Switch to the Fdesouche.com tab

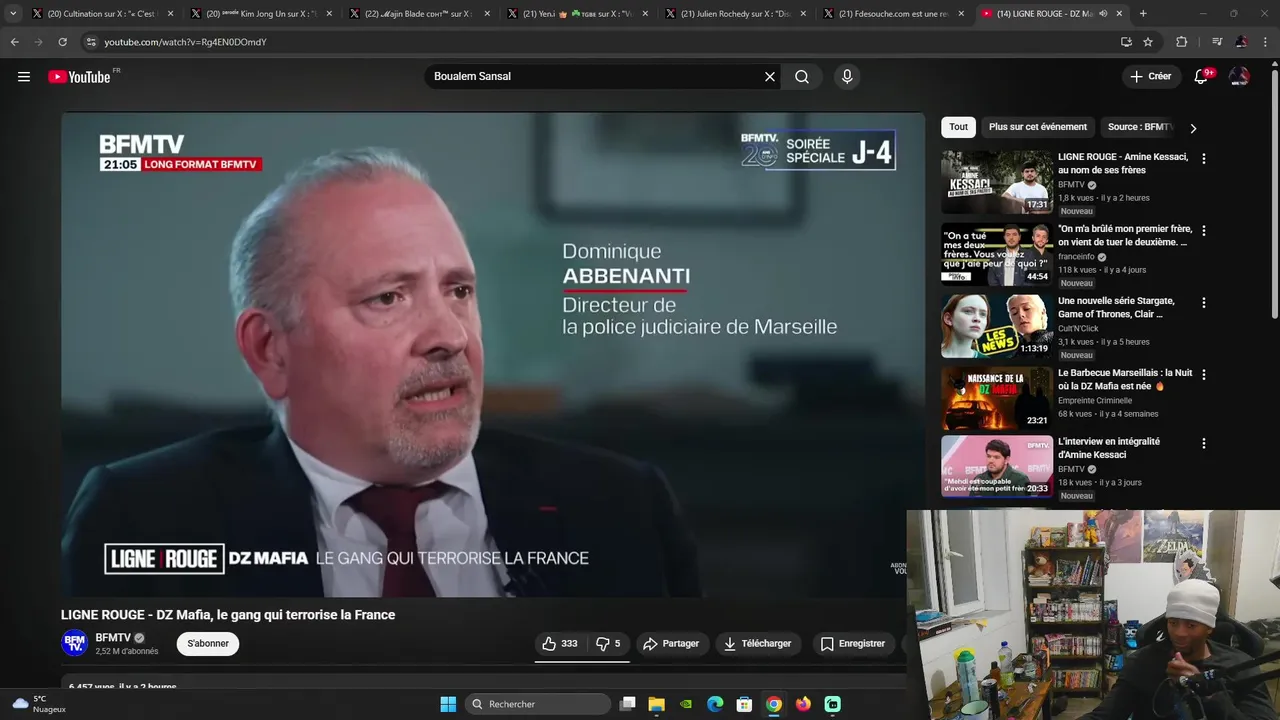point(892,14)
